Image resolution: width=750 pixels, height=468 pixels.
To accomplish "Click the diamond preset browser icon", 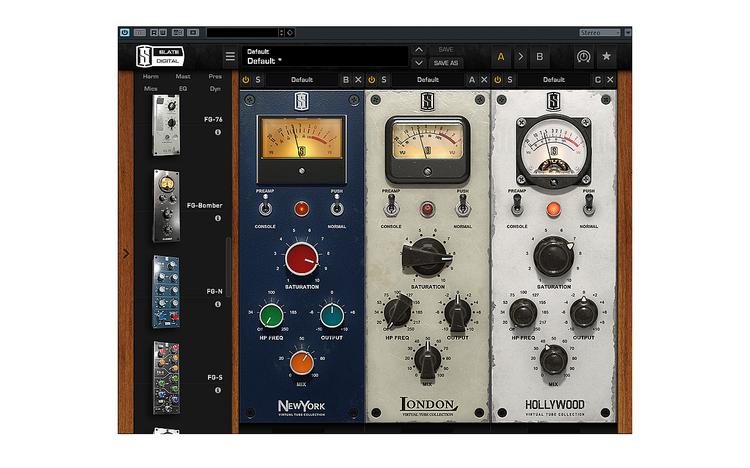I will click(x=290, y=33).
